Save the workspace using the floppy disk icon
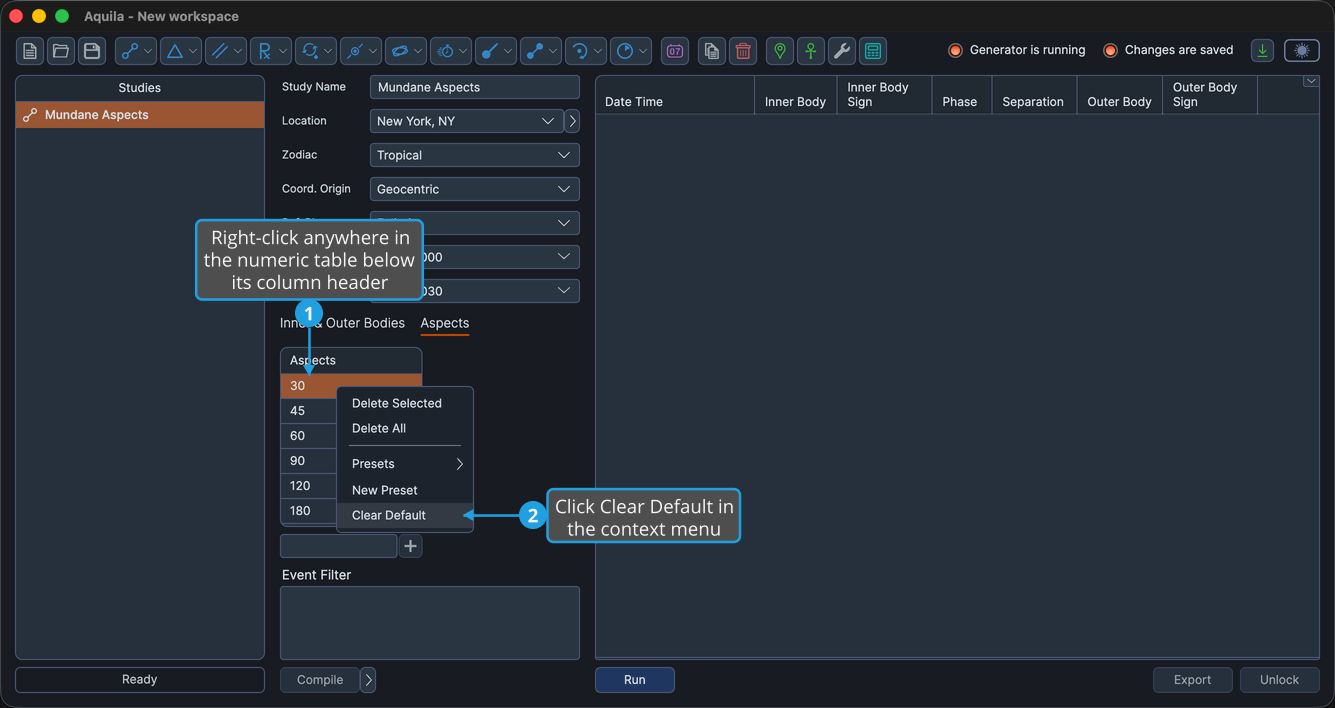The width and height of the screenshot is (1335, 708). tap(92, 51)
